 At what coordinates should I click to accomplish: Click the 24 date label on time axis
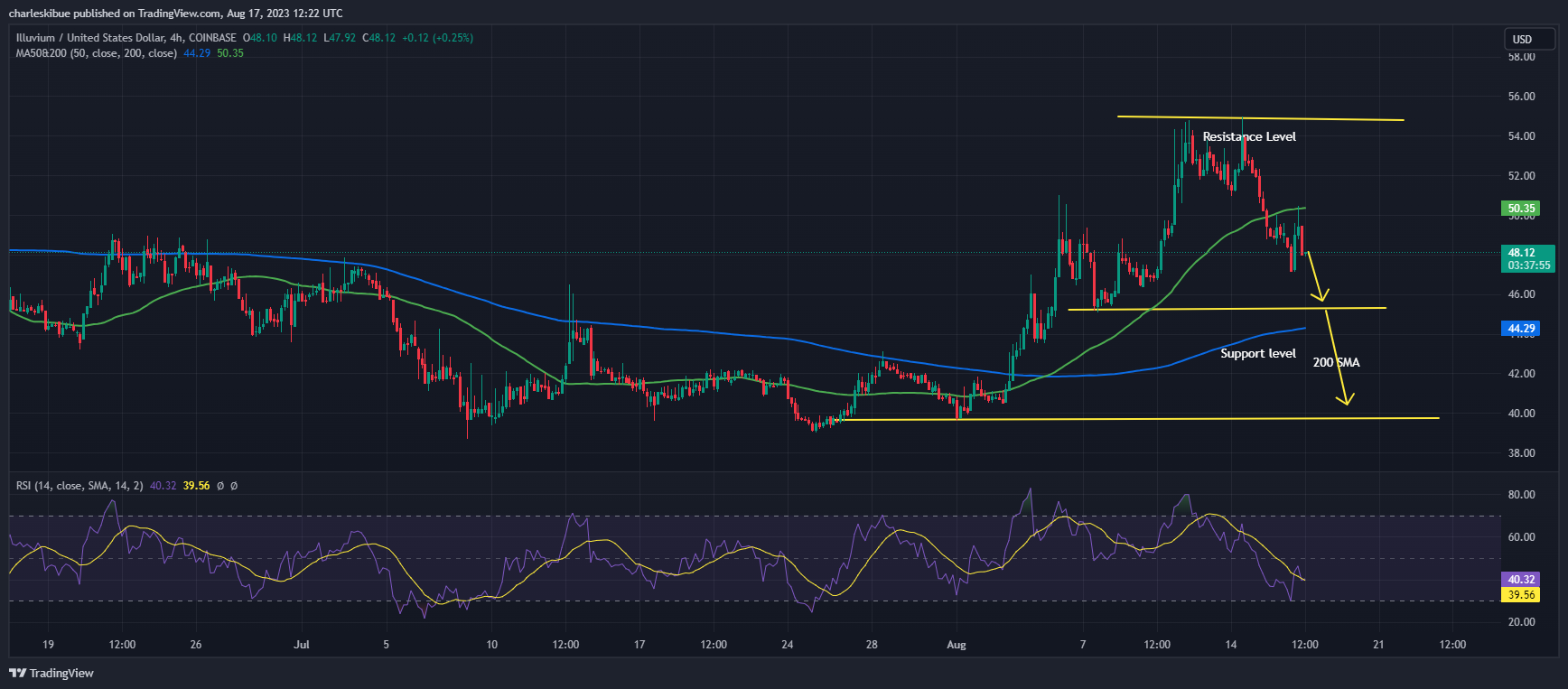788,645
